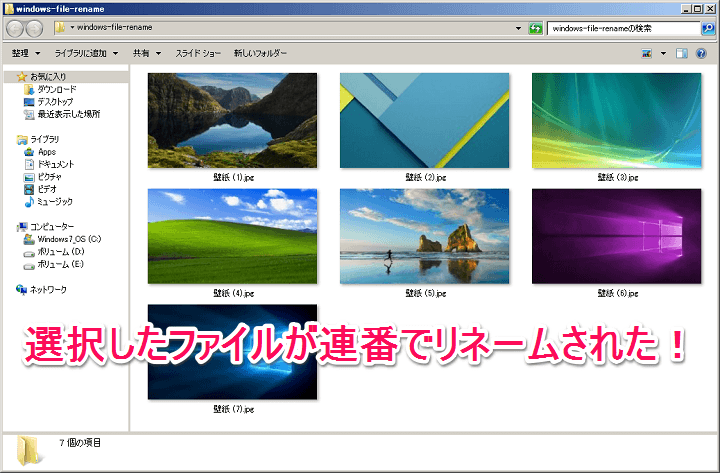720x473 pixels.
Task: Open ダウンロード in the favorites list
Action: pyautogui.click(x=57, y=89)
